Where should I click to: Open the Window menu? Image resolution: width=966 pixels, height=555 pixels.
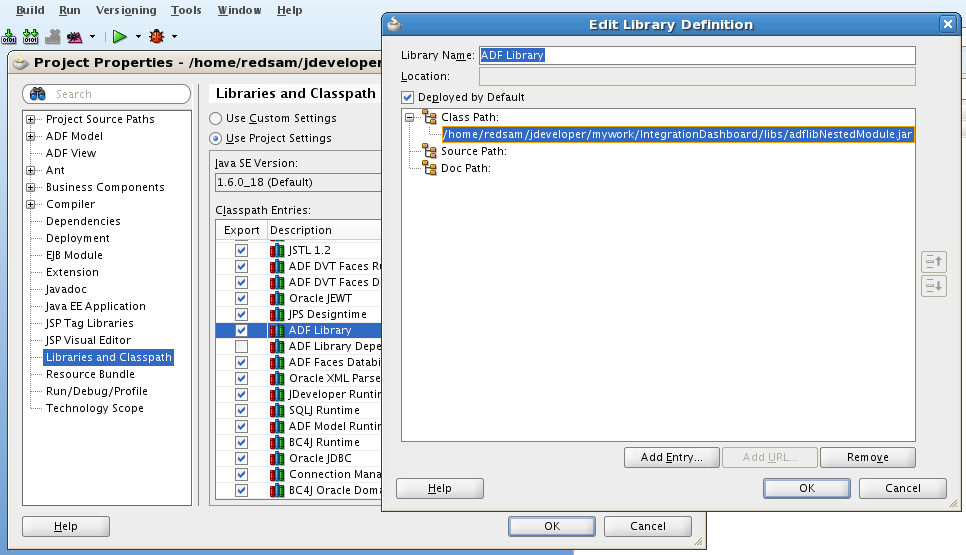[240, 10]
